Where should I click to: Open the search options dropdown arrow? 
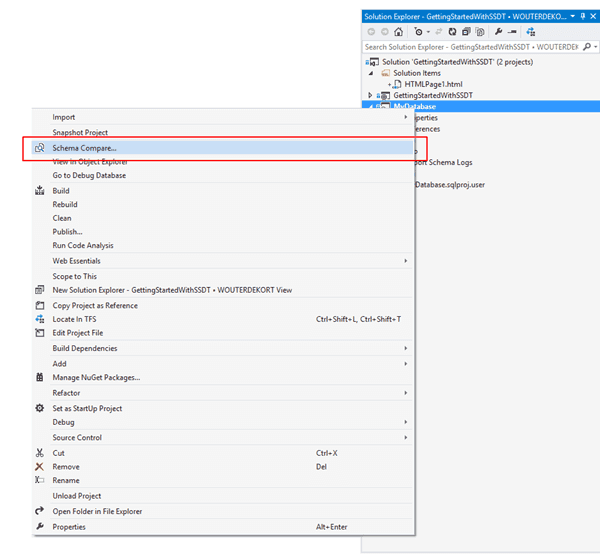595,47
